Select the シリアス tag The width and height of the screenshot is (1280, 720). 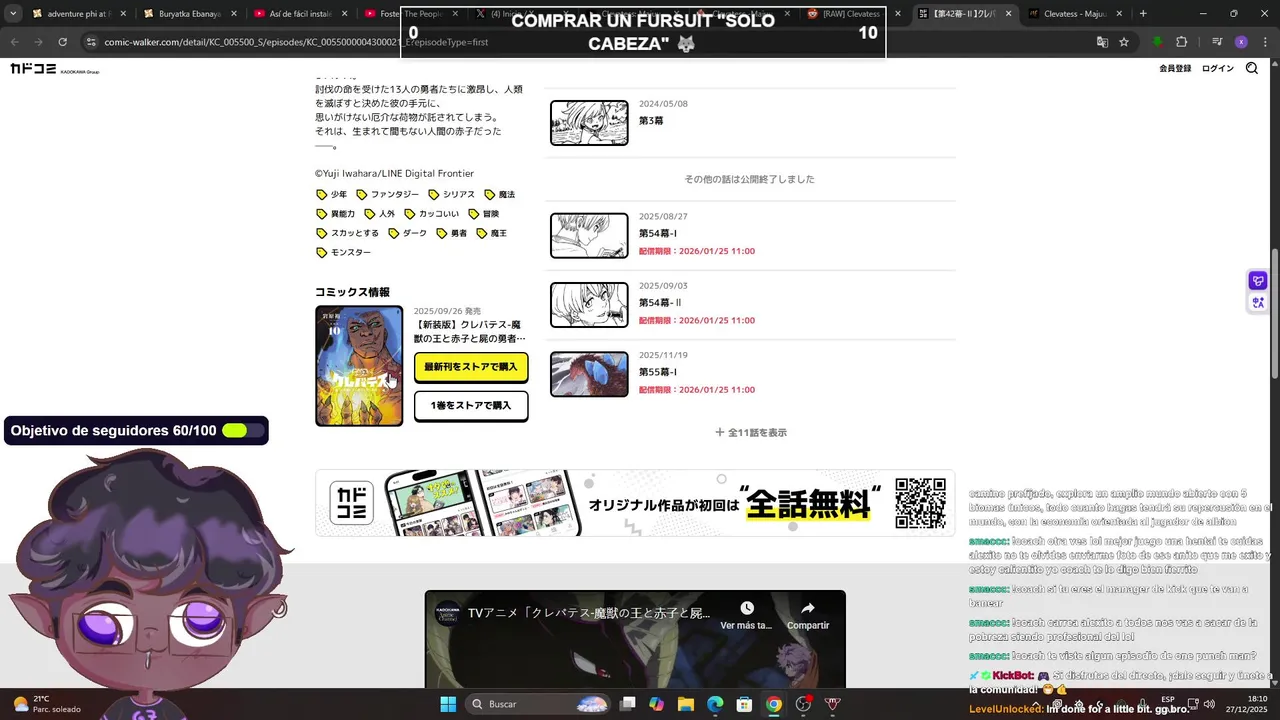click(452, 195)
